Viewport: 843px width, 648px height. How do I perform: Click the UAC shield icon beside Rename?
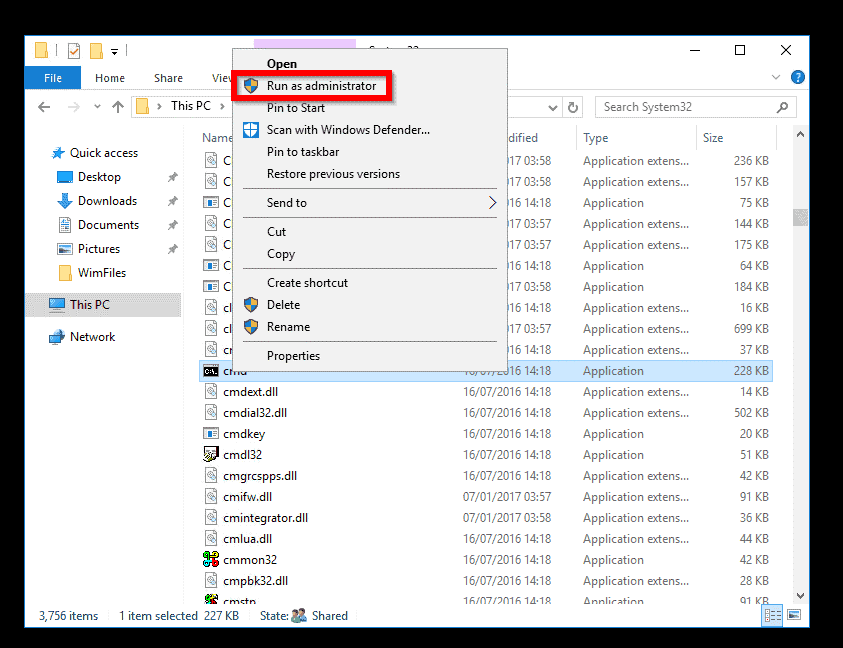251,327
